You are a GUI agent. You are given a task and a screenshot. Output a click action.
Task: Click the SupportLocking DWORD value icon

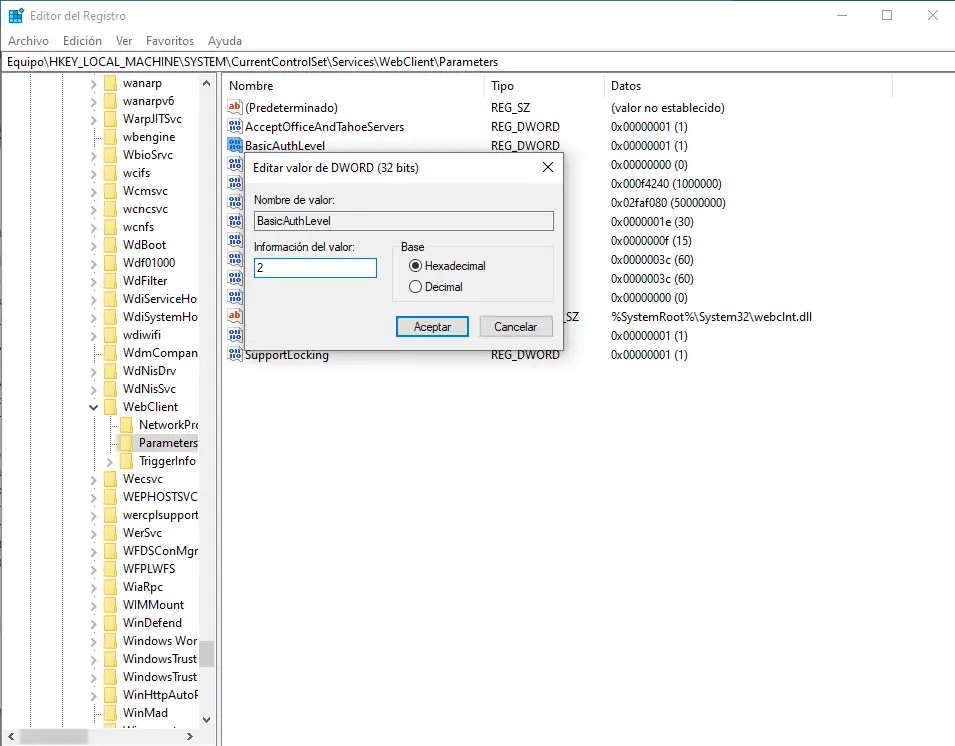coord(235,354)
